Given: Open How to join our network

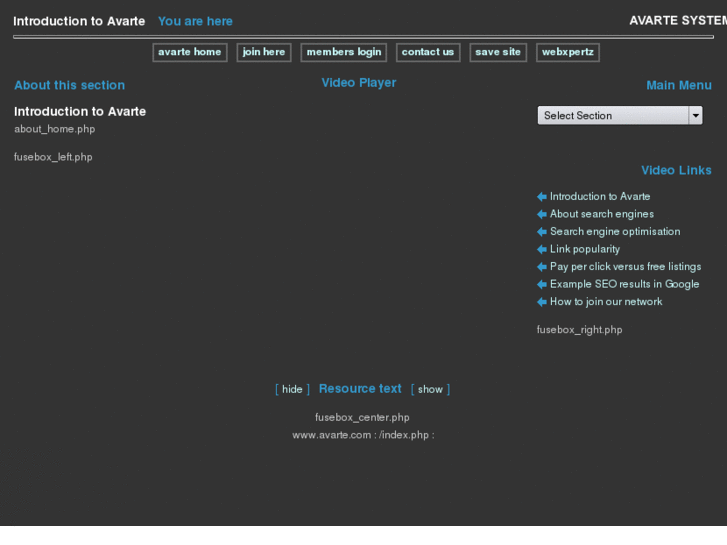Looking at the screenshot, I should point(606,302).
